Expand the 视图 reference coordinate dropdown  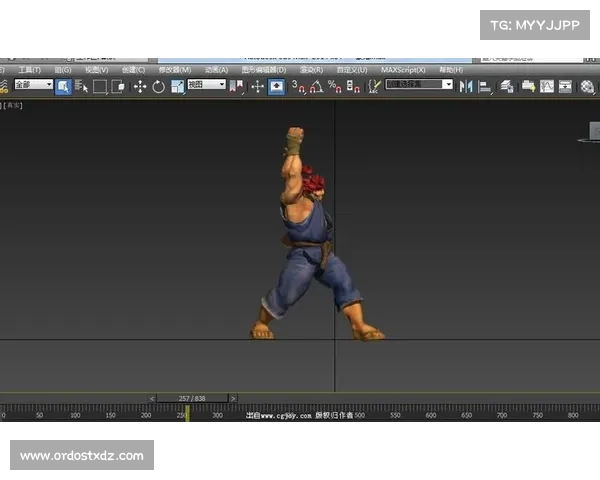[x=207, y=85]
